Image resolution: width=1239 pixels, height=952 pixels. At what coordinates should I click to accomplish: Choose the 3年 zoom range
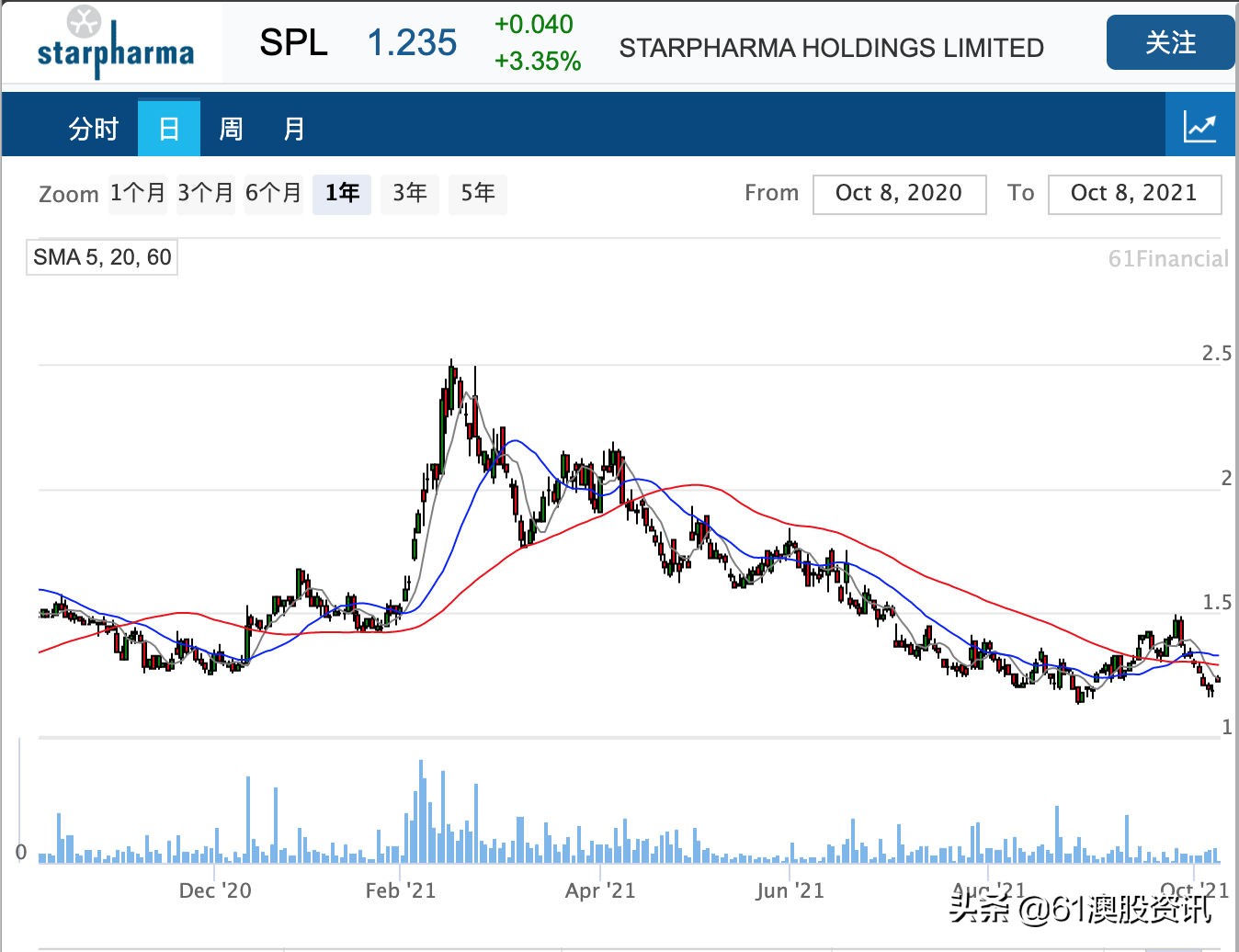click(x=410, y=194)
